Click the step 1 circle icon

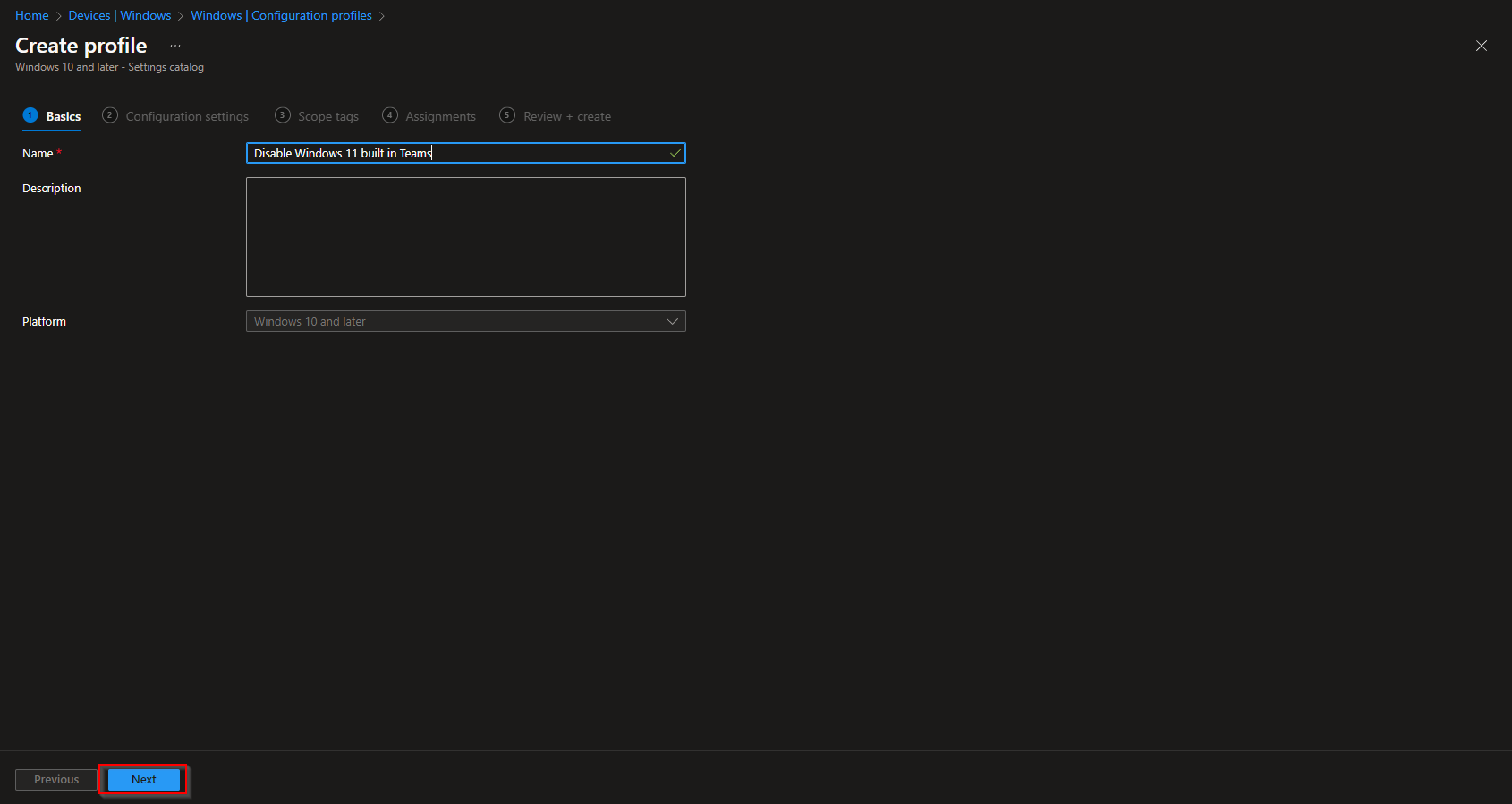point(30,114)
